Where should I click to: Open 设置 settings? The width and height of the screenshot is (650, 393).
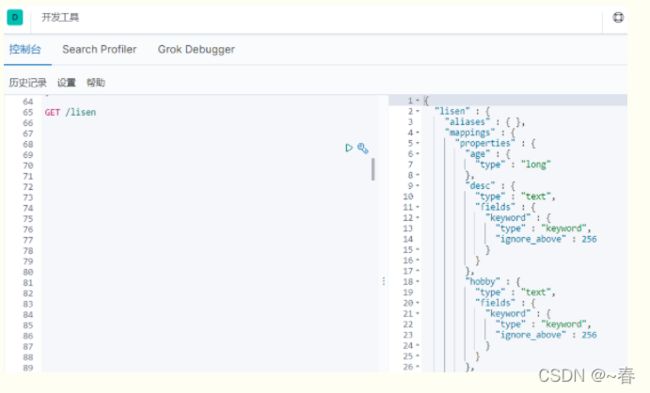pyautogui.click(x=66, y=82)
